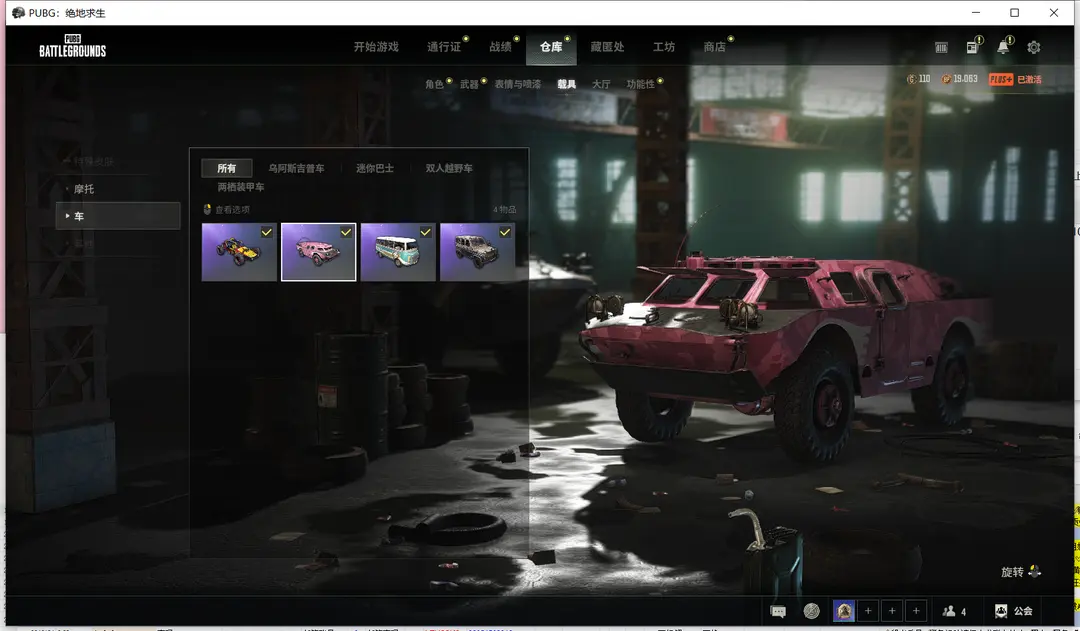The width and height of the screenshot is (1080, 631).
Task: Open the news page icon
Action: (972, 47)
